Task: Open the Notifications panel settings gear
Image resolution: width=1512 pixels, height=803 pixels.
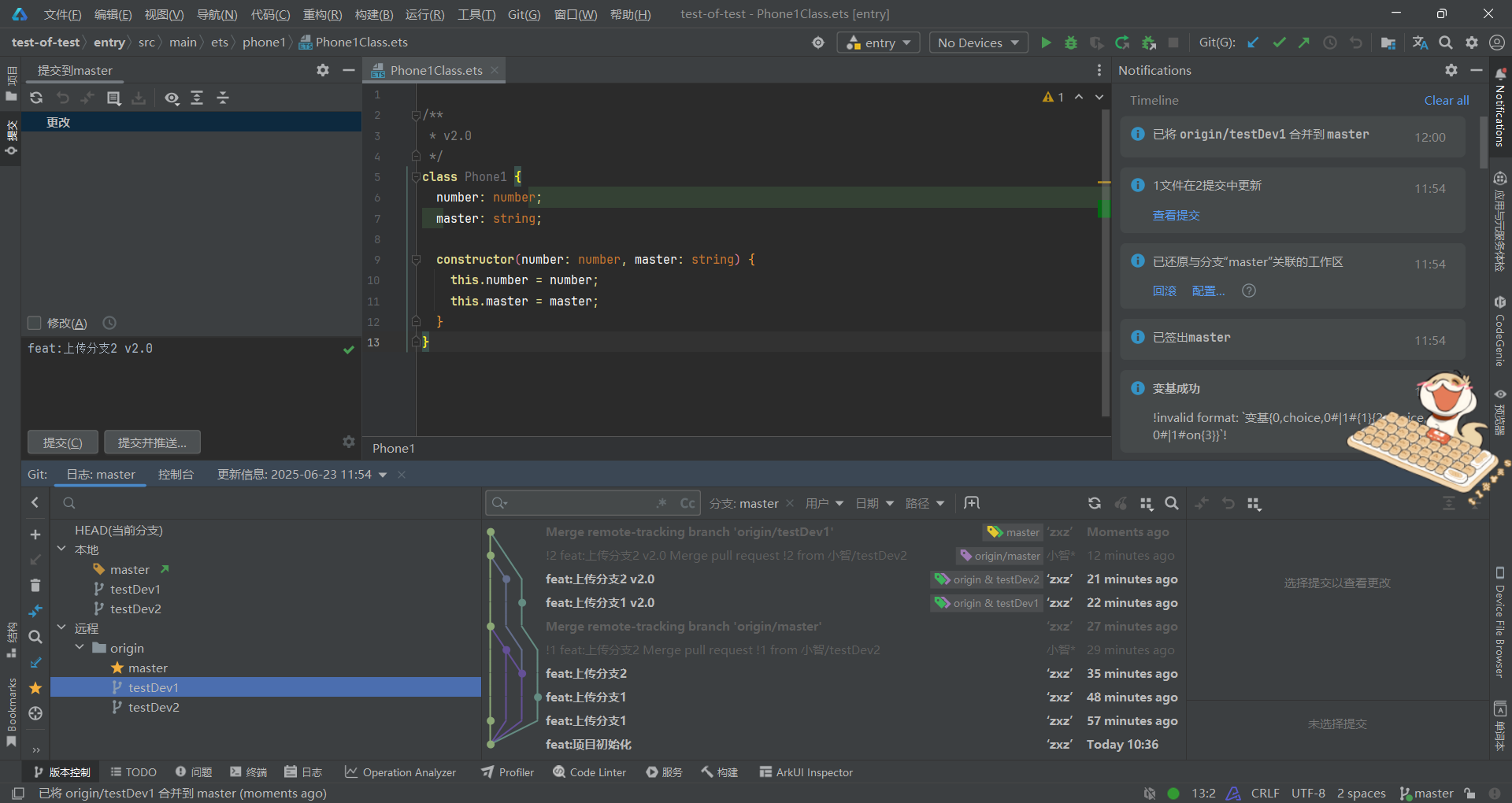Action: point(1451,70)
